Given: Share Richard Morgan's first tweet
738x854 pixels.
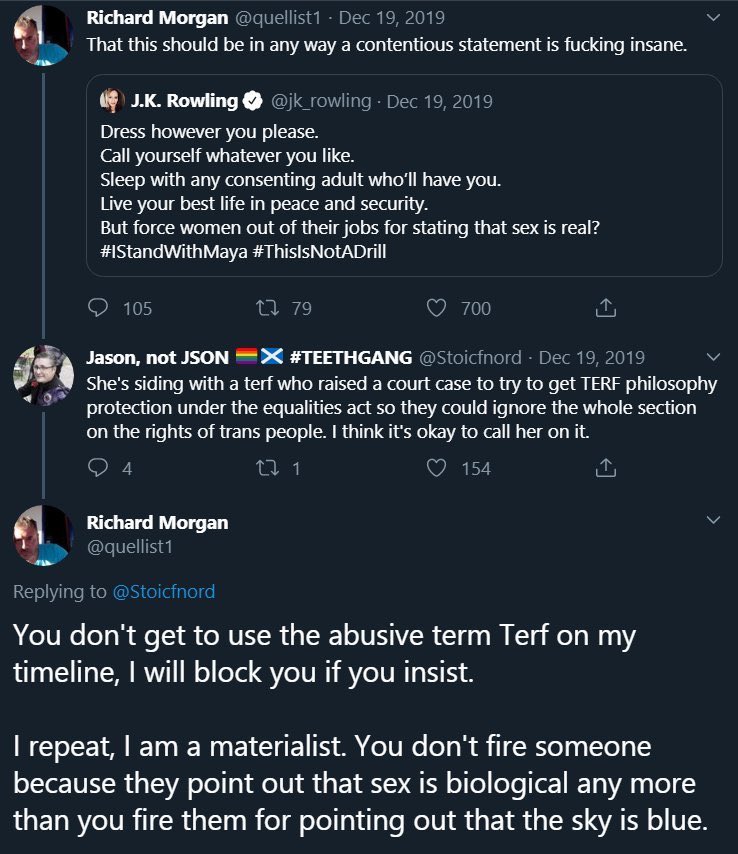Looking at the screenshot, I should [x=605, y=308].
